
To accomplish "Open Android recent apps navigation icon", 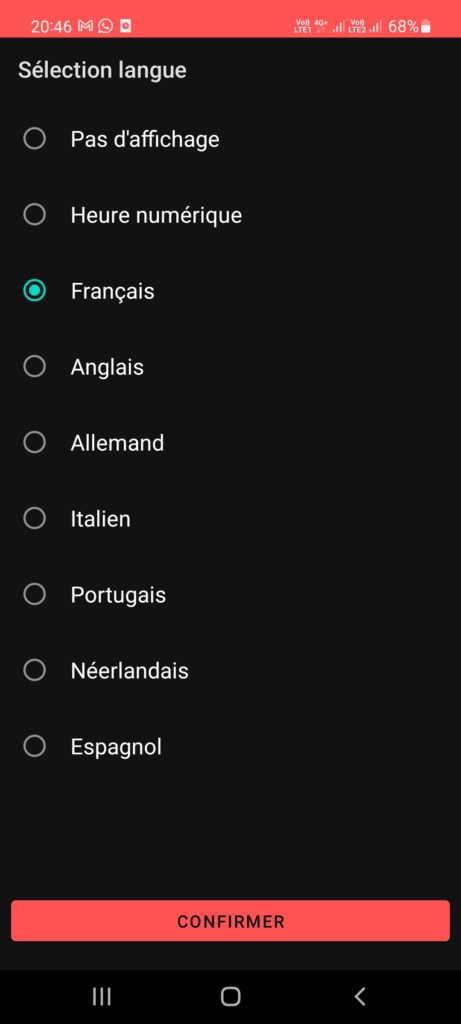I will pos(101,996).
